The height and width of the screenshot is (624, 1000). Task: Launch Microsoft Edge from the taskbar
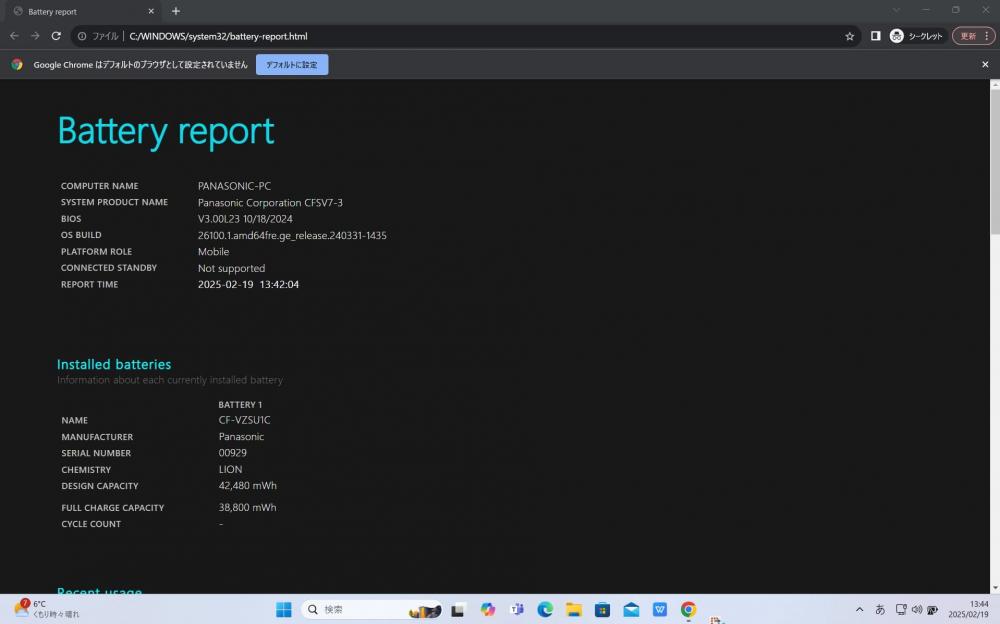pos(545,609)
